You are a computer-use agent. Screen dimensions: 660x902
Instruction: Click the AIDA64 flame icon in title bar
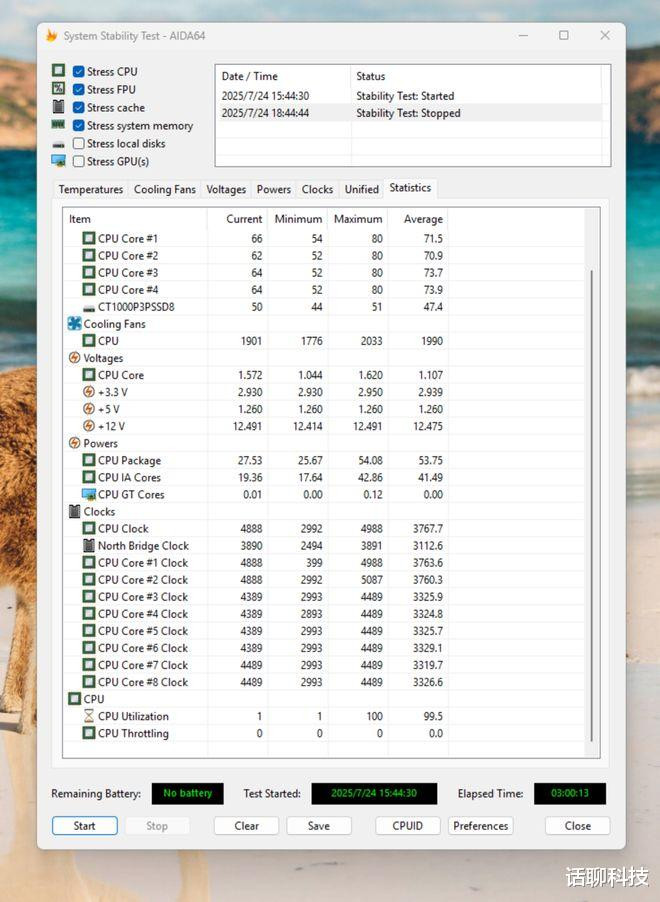click(51, 35)
